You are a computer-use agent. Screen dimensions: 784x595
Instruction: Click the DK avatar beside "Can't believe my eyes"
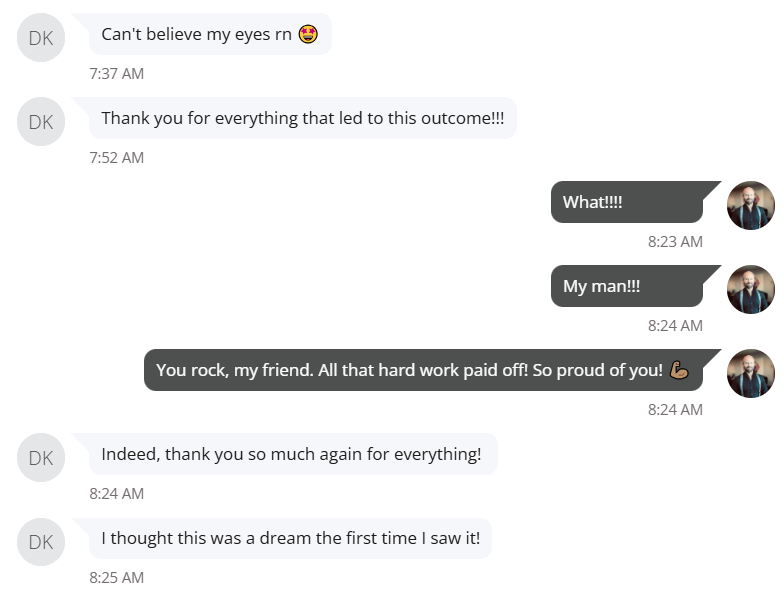(x=41, y=38)
